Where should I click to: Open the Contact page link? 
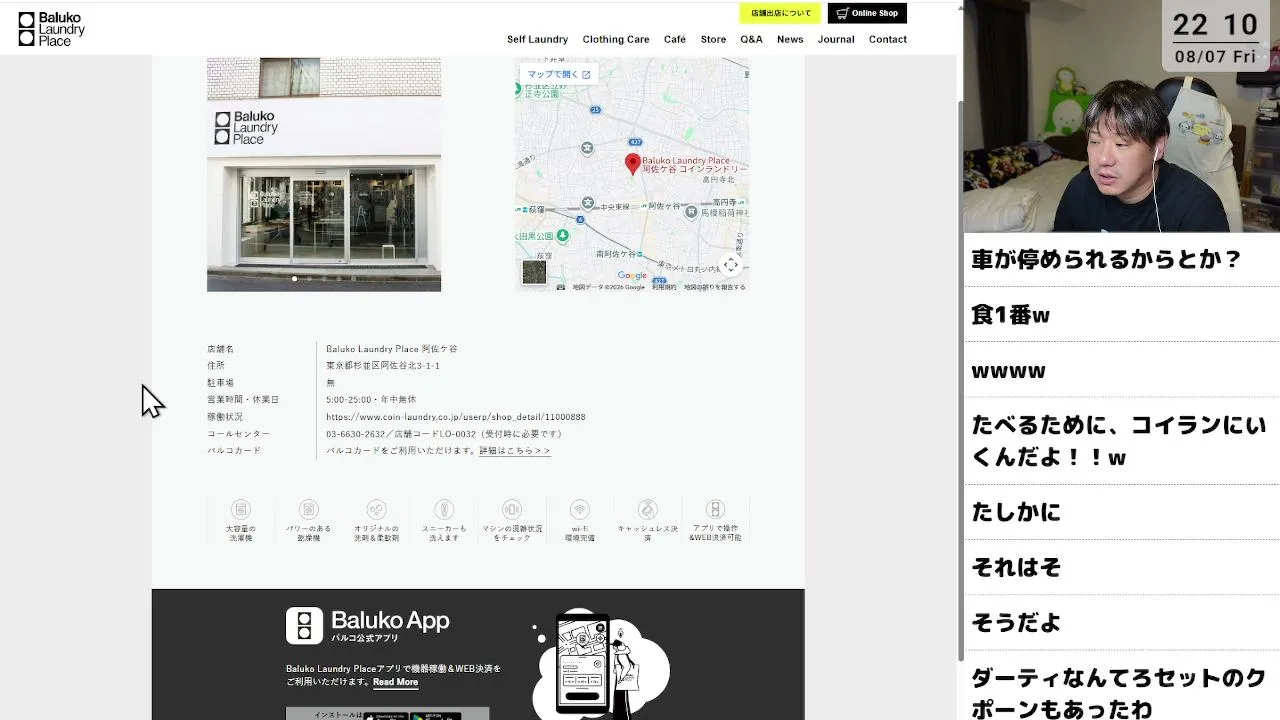click(888, 39)
